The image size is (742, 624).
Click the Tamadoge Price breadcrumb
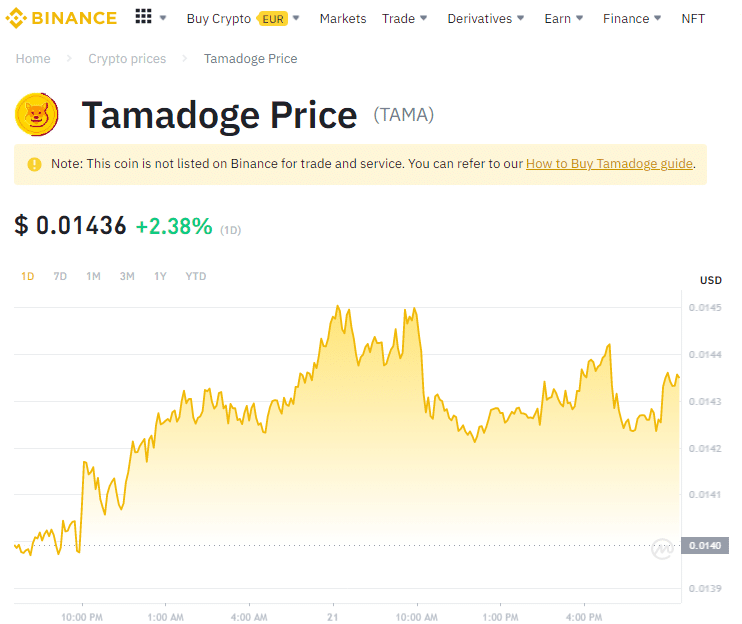point(250,59)
